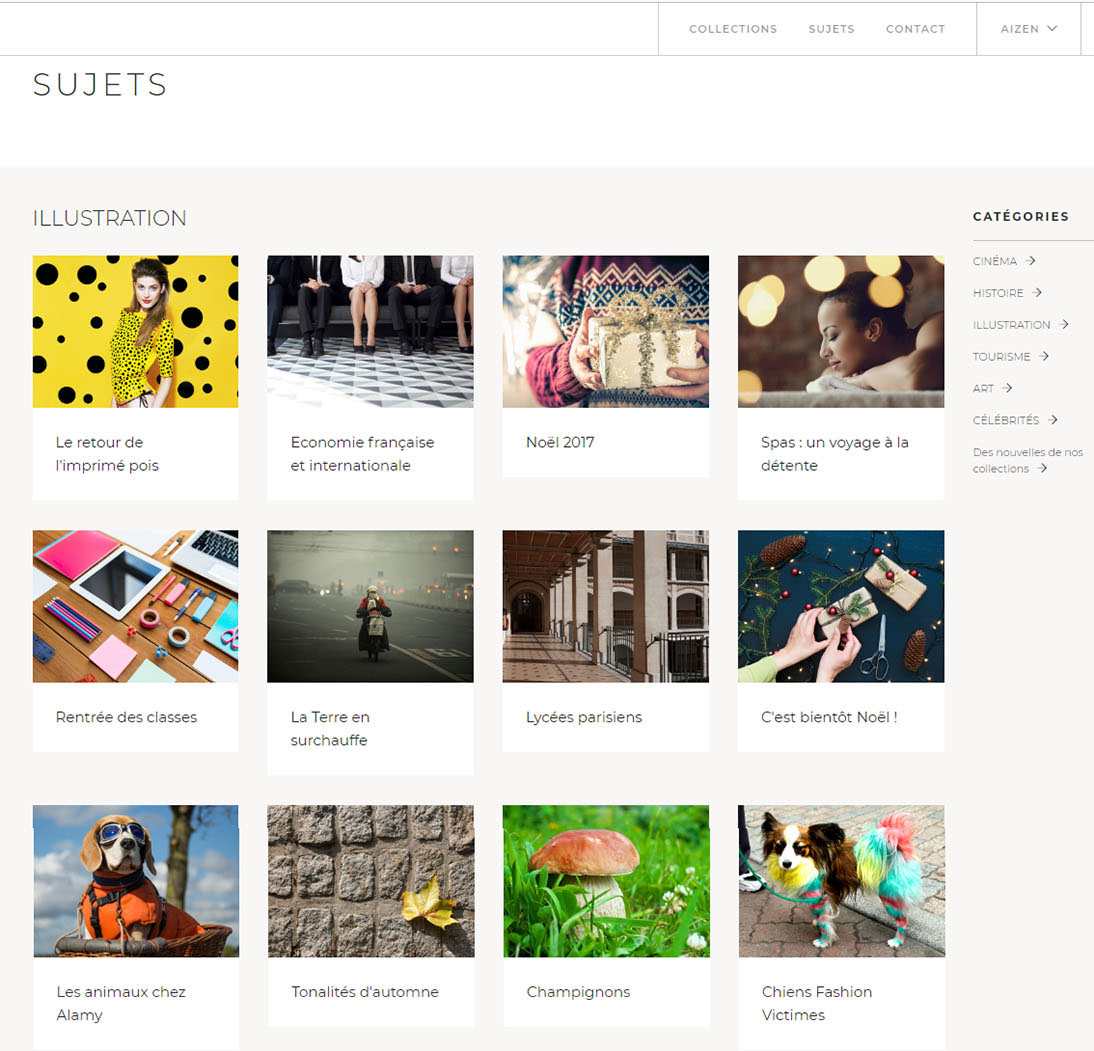The width and height of the screenshot is (1094, 1051).
Task: Click the arrow icon beside TOURISME
Action: [x=1044, y=356]
